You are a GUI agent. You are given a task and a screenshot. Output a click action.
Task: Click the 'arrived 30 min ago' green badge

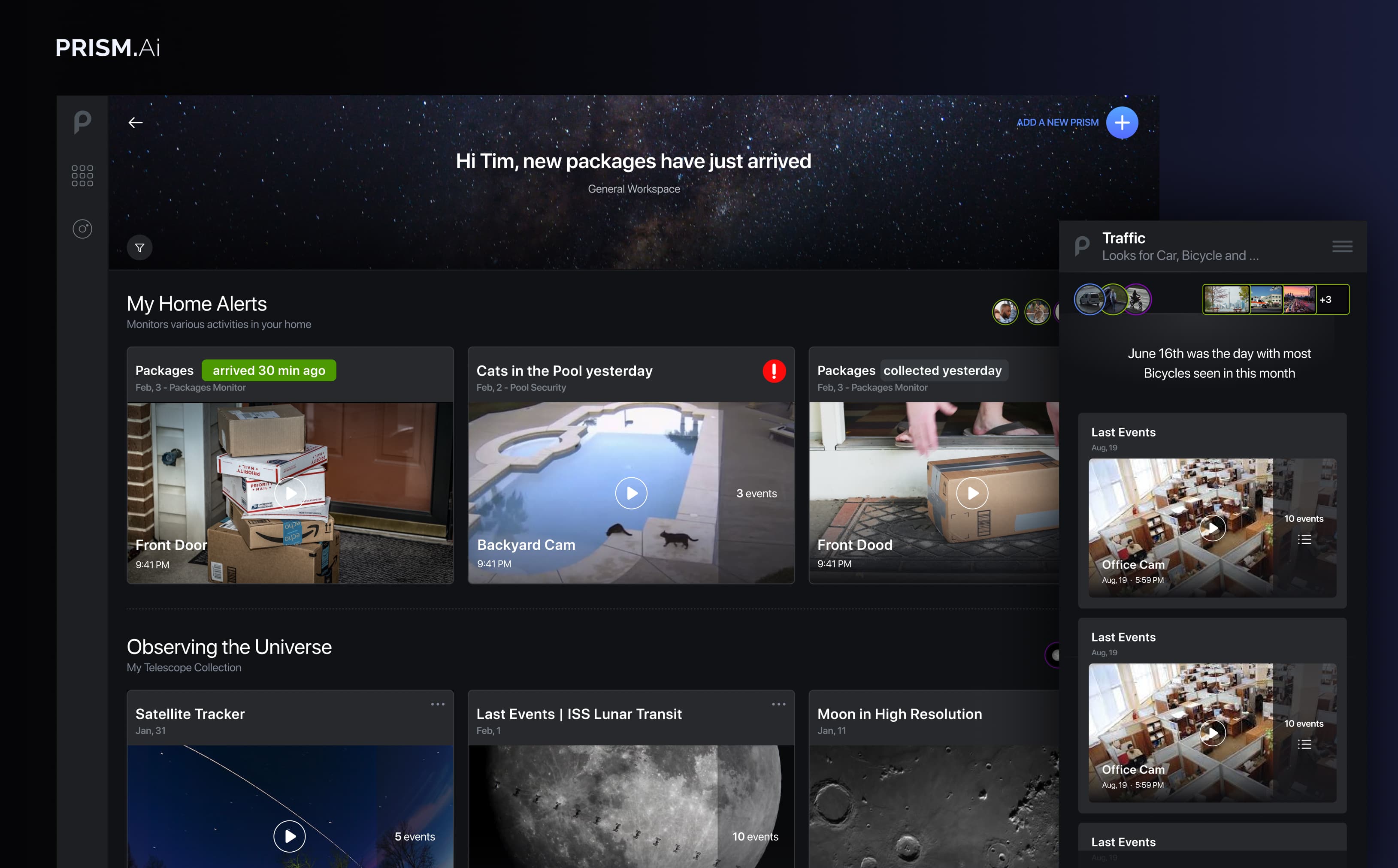click(x=269, y=370)
